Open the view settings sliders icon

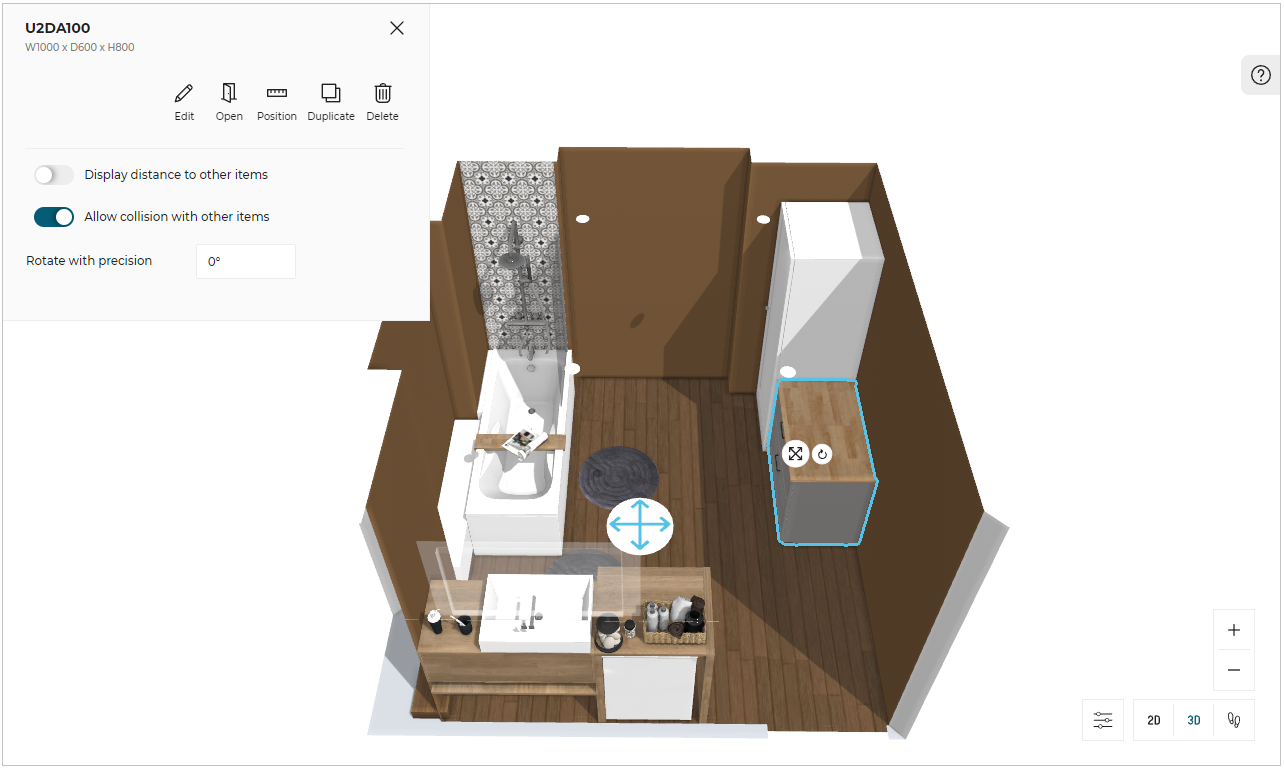1103,720
